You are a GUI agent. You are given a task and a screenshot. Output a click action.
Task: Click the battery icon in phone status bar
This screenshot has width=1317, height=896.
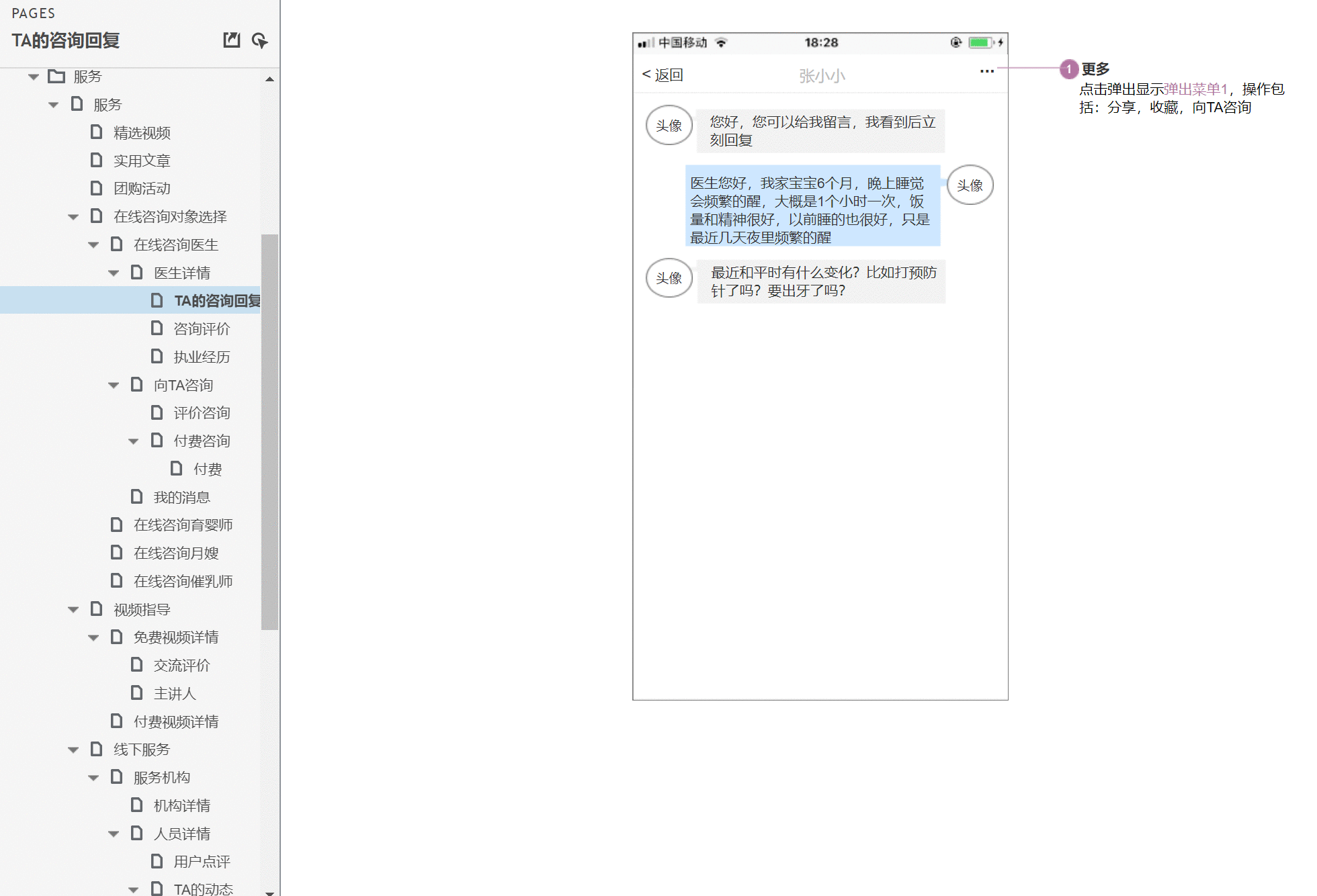tap(981, 42)
